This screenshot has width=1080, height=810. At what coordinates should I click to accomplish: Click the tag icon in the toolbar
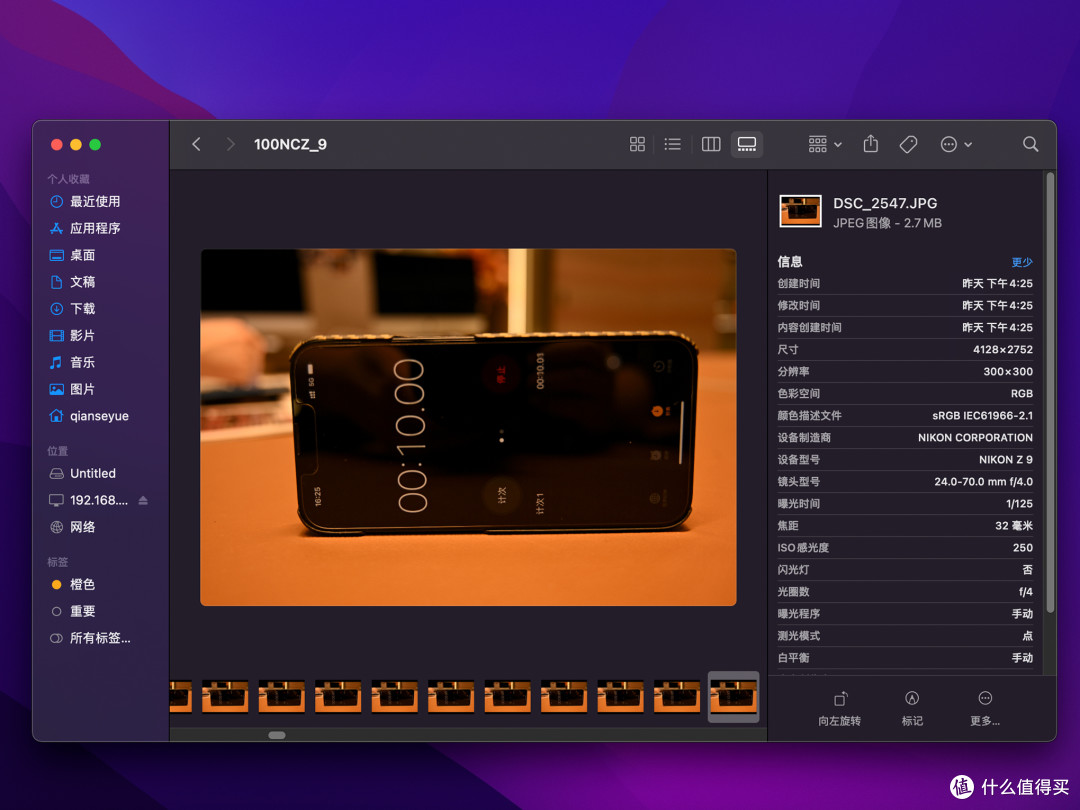[908, 144]
